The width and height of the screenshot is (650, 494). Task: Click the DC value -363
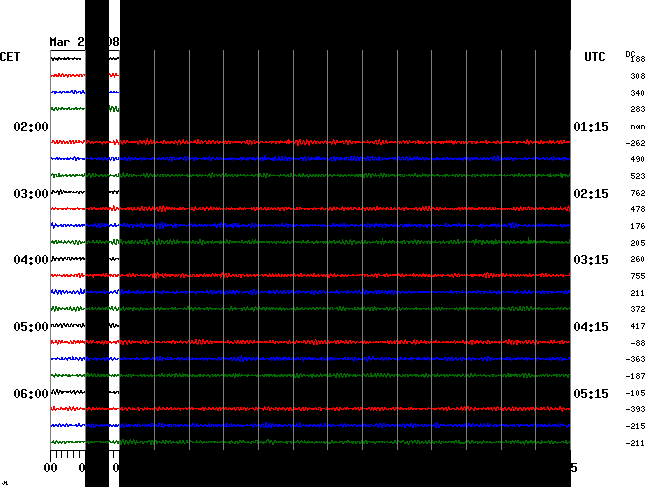pyautogui.click(x=635, y=359)
